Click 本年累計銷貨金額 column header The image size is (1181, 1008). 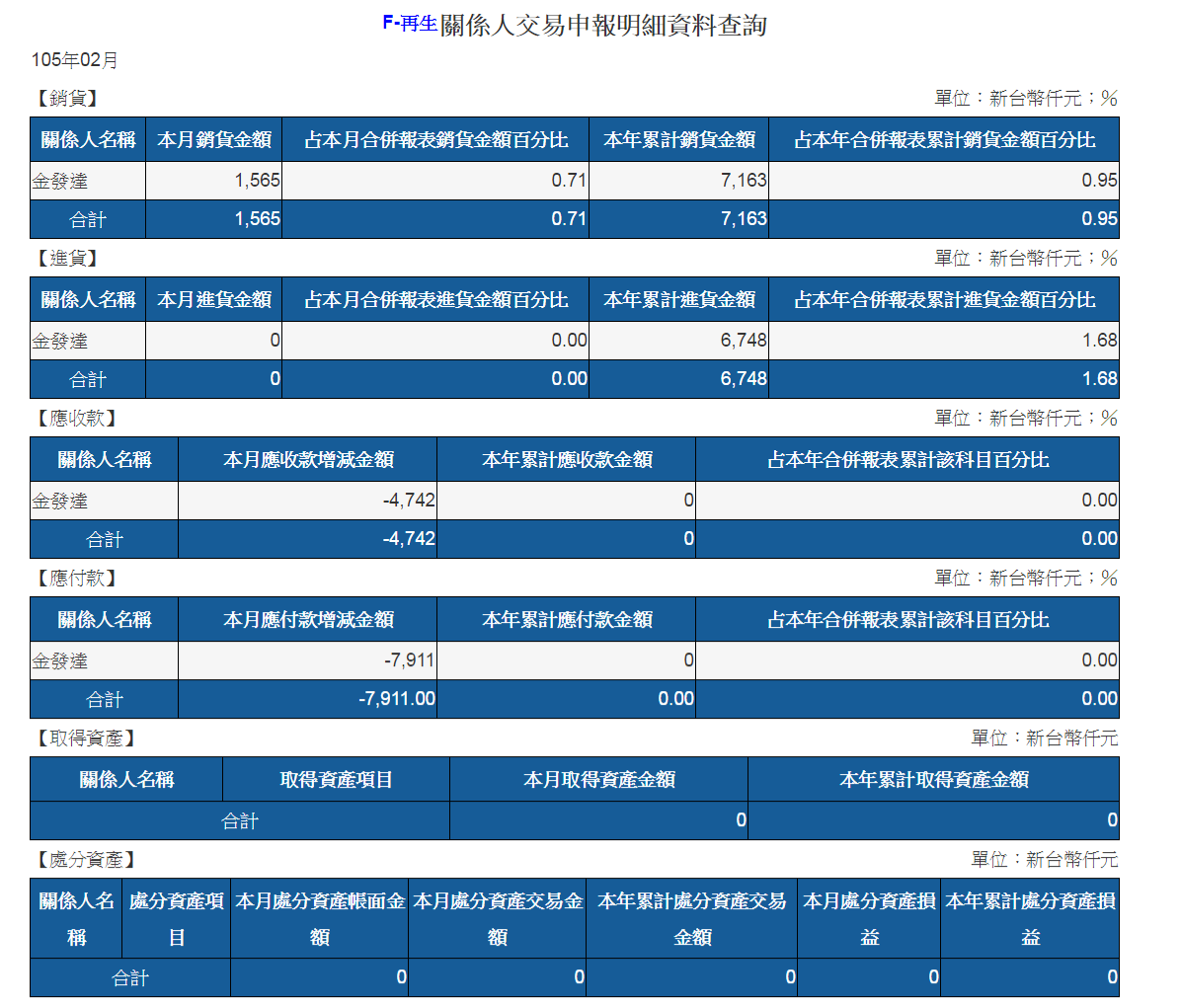(x=678, y=140)
